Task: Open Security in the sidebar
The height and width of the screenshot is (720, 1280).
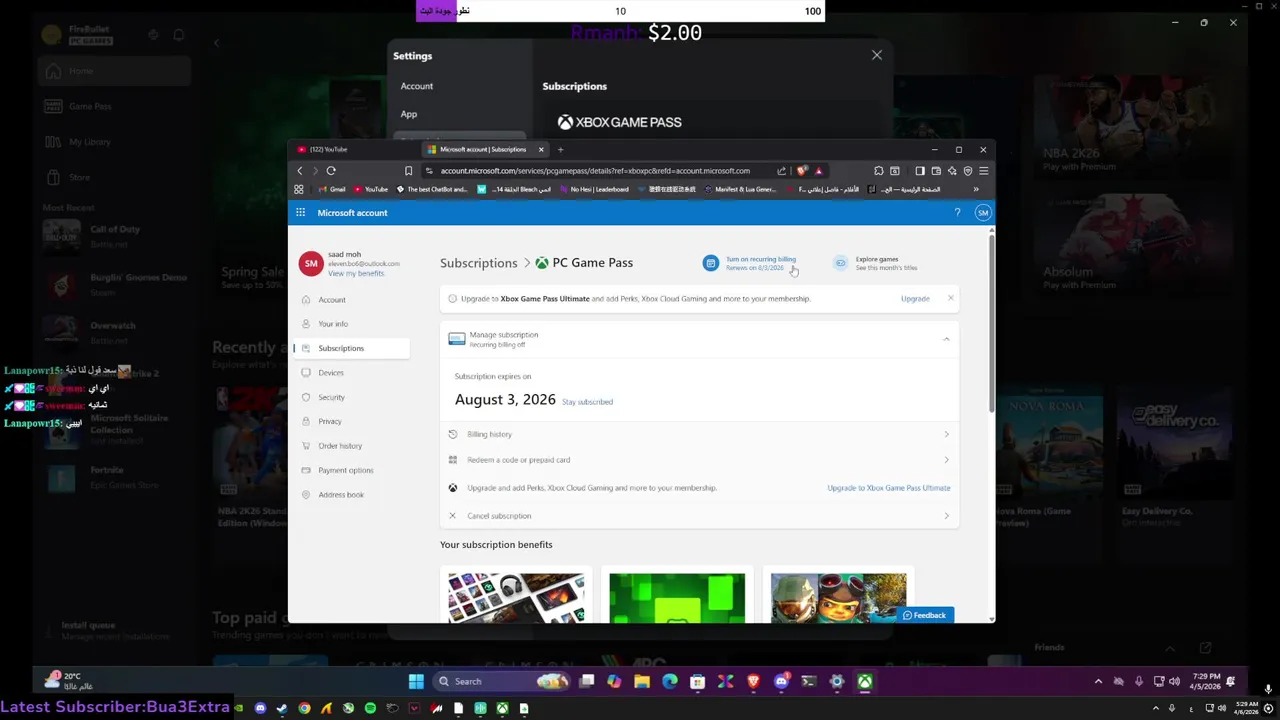Action: click(331, 397)
